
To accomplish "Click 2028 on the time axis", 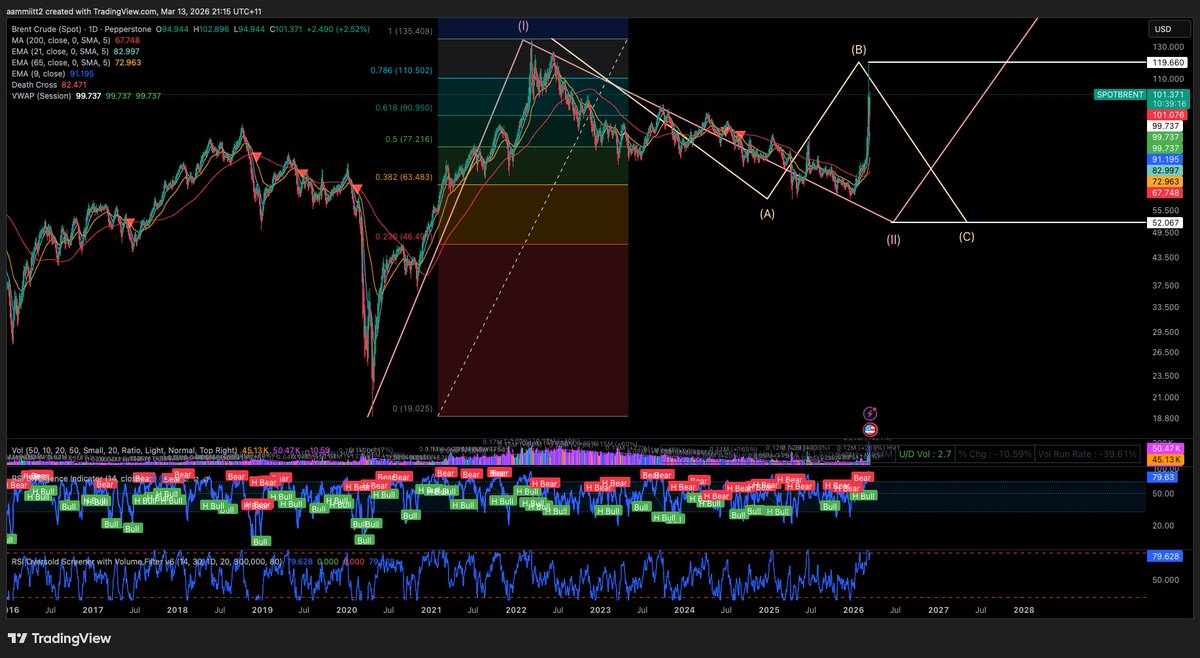I will (1023, 608).
